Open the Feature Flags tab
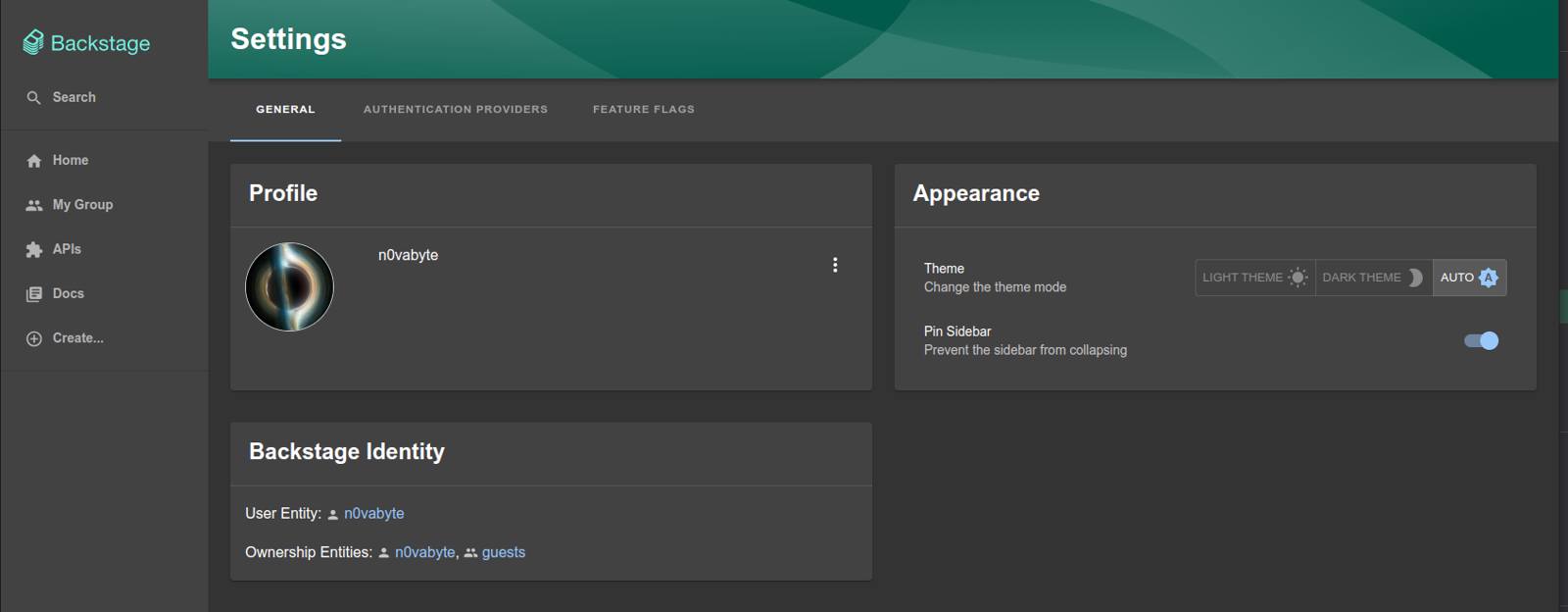The image size is (1568, 612). (x=643, y=110)
